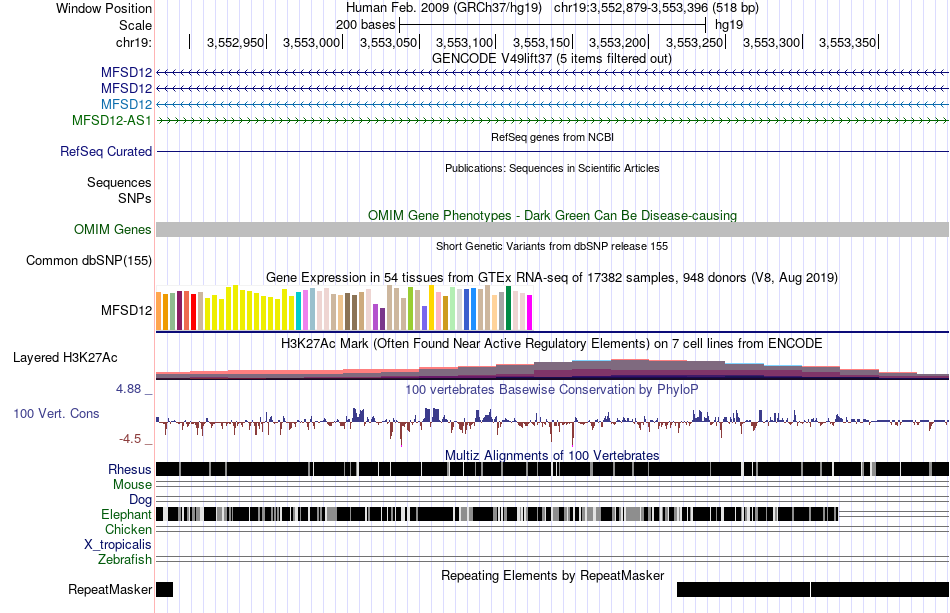This screenshot has height=613, width=950.
Task: Select the MFSD12-AS1 transcript label
Action: pos(111,121)
